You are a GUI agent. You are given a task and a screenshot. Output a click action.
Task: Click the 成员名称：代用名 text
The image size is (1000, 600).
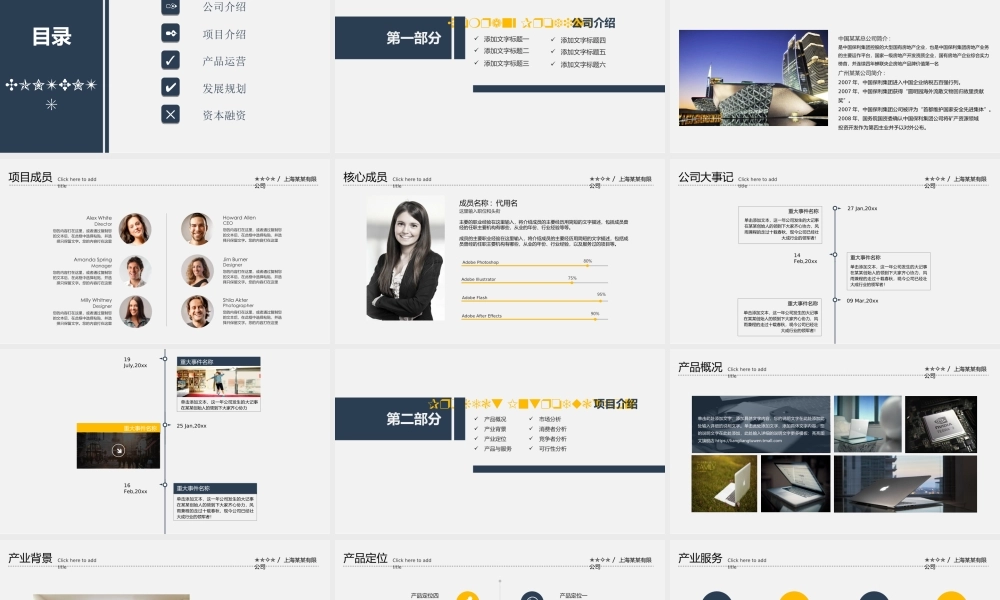click(x=489, y=203)
